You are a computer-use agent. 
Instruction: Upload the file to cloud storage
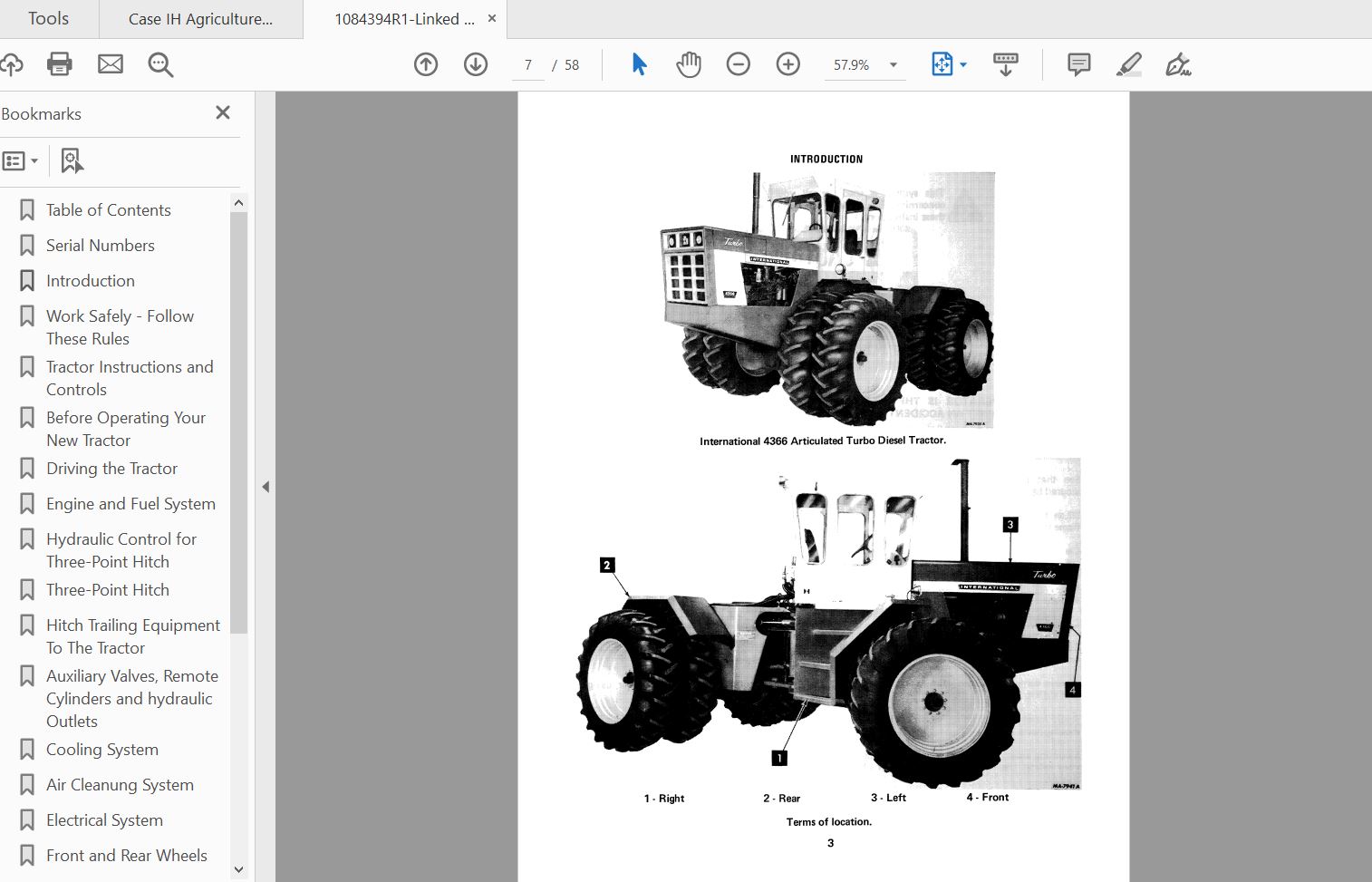pyautogui.click(x=12, y=64)
